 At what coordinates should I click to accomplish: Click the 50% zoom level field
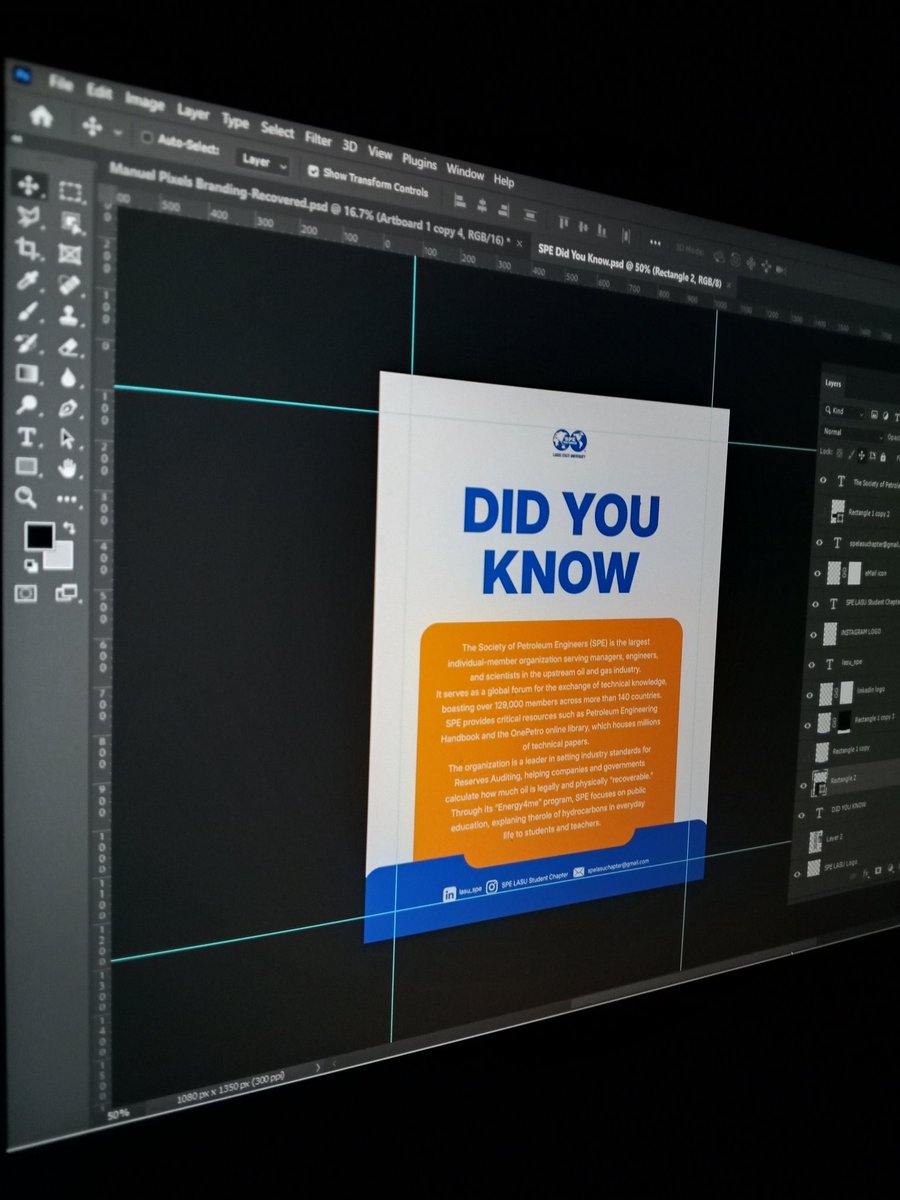[x=118, y=1113]
